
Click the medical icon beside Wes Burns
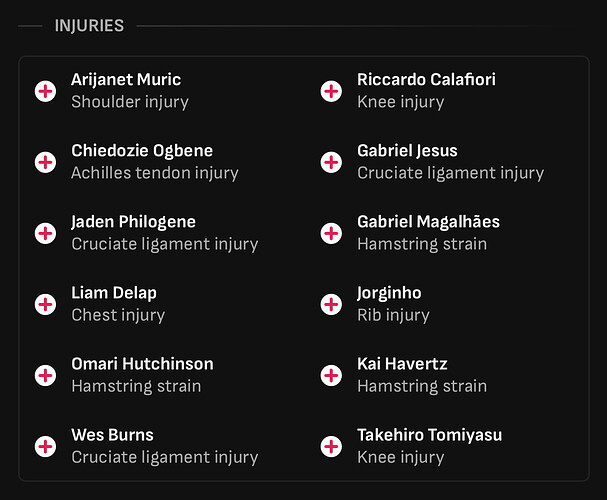tap(45, 446)
